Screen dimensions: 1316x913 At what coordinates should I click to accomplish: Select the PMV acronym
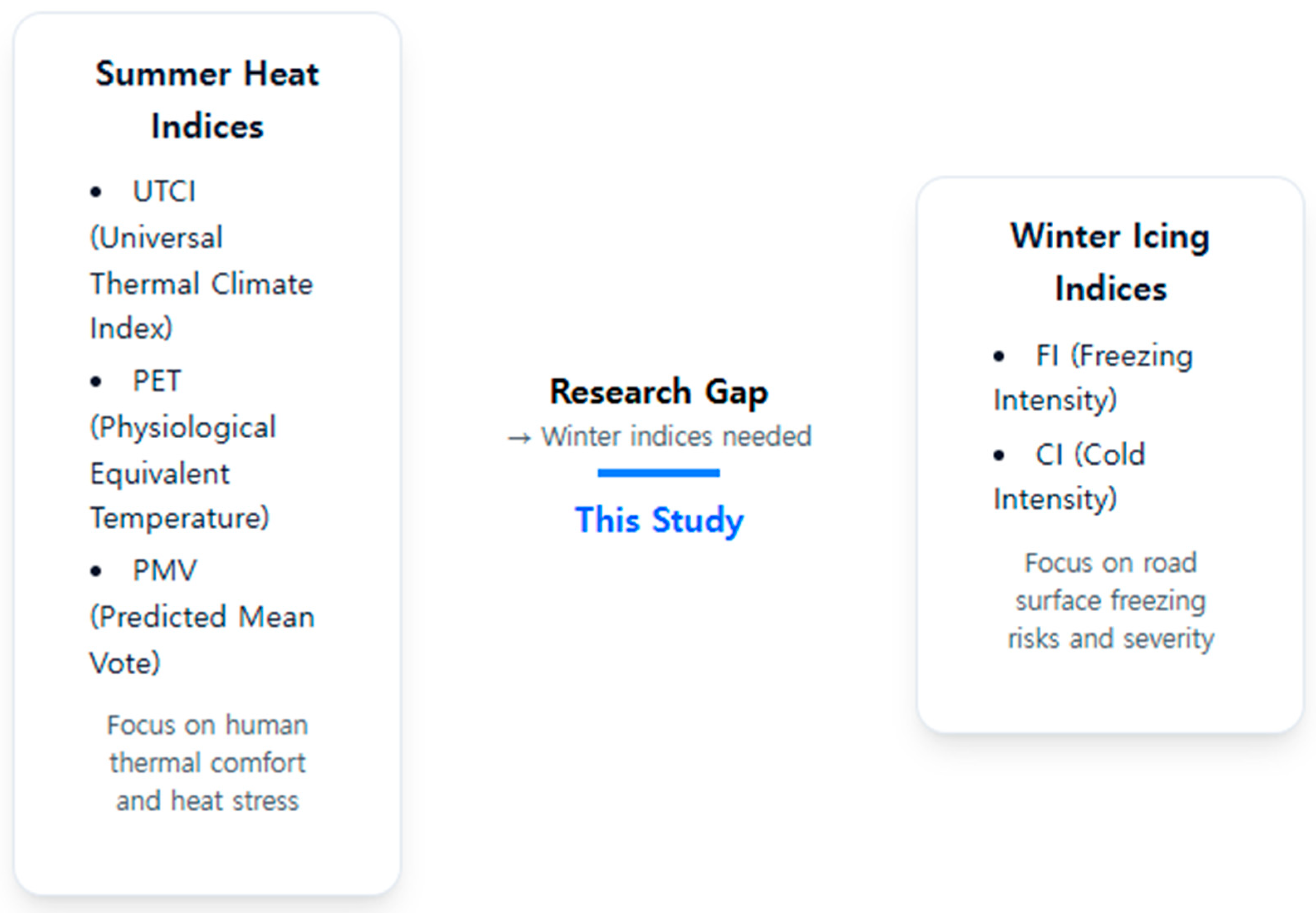(x=165, y=570)
